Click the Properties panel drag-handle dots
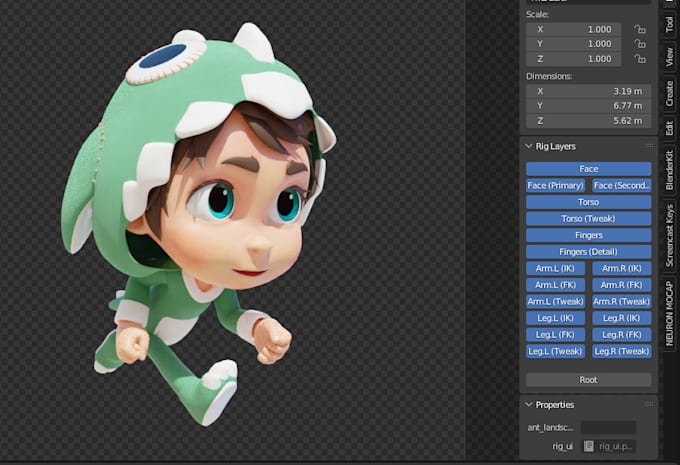The height and width of the screenshot is (465, 680). click(x=648, y=405)
